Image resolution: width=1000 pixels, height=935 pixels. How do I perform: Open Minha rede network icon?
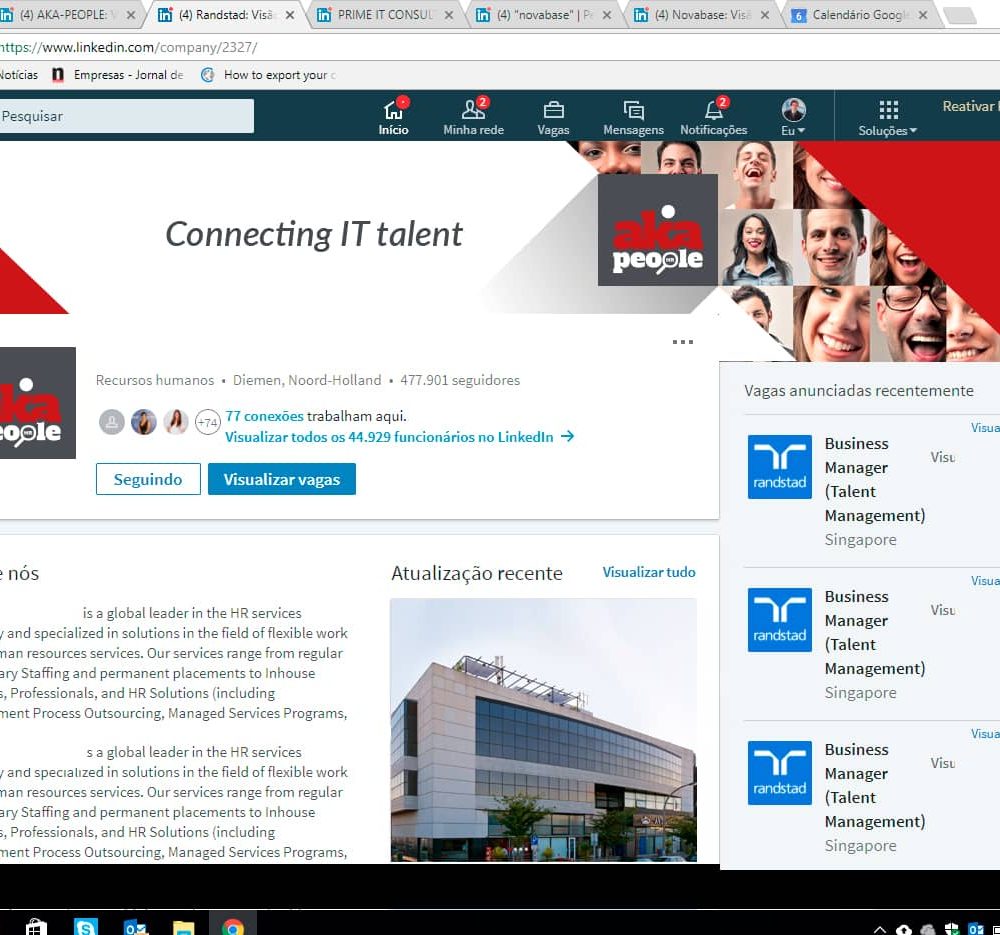(x=473, y=117)
